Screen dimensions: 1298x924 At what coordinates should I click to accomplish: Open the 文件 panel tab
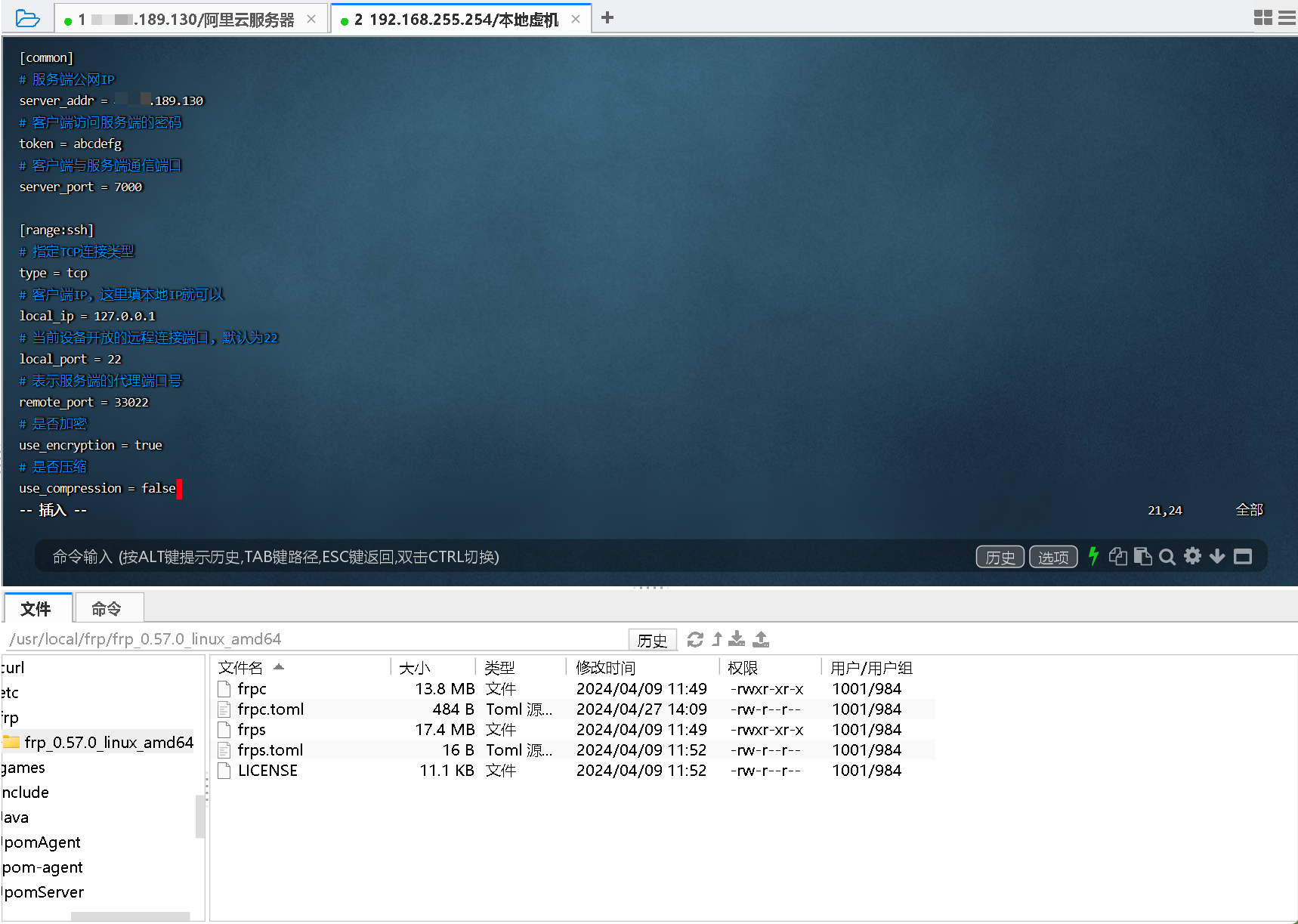pyautogui.click(x=37, y=608)
